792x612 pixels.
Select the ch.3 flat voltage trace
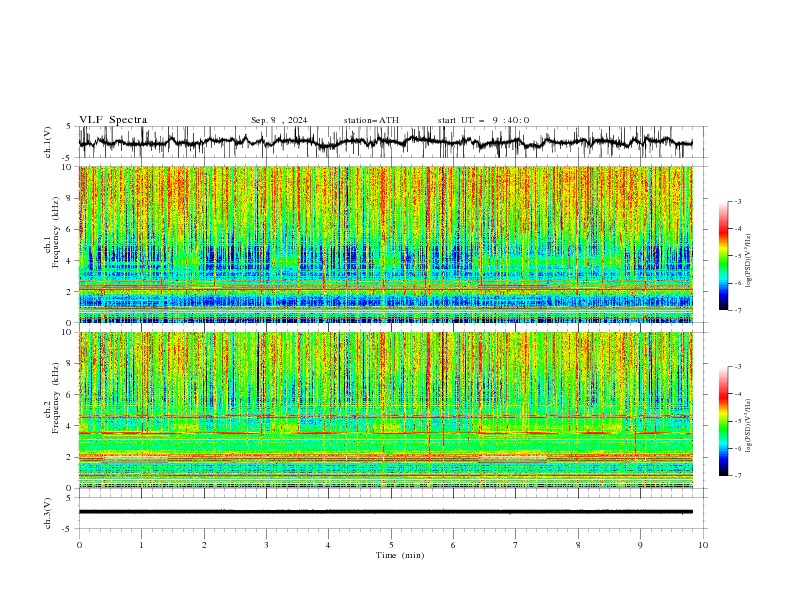point(385,512)
